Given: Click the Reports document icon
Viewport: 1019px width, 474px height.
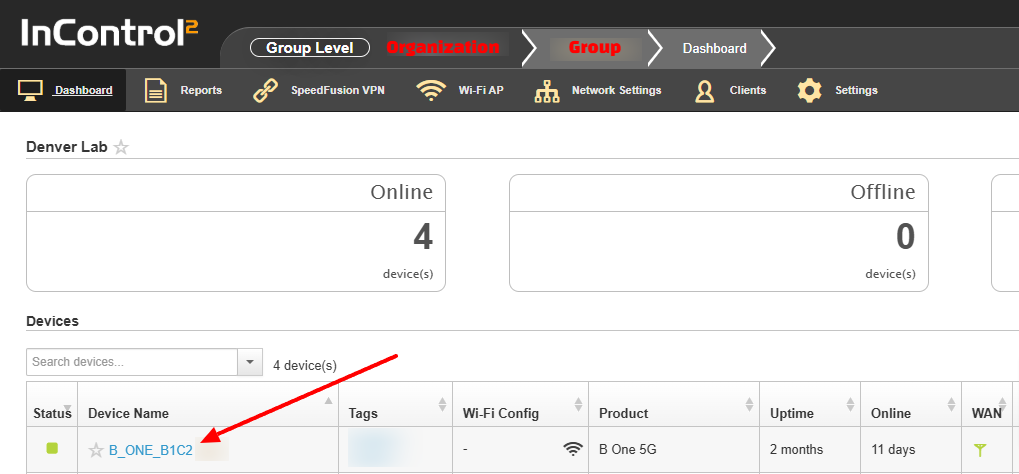Looking at the screenshot, I should click(155, 90).
